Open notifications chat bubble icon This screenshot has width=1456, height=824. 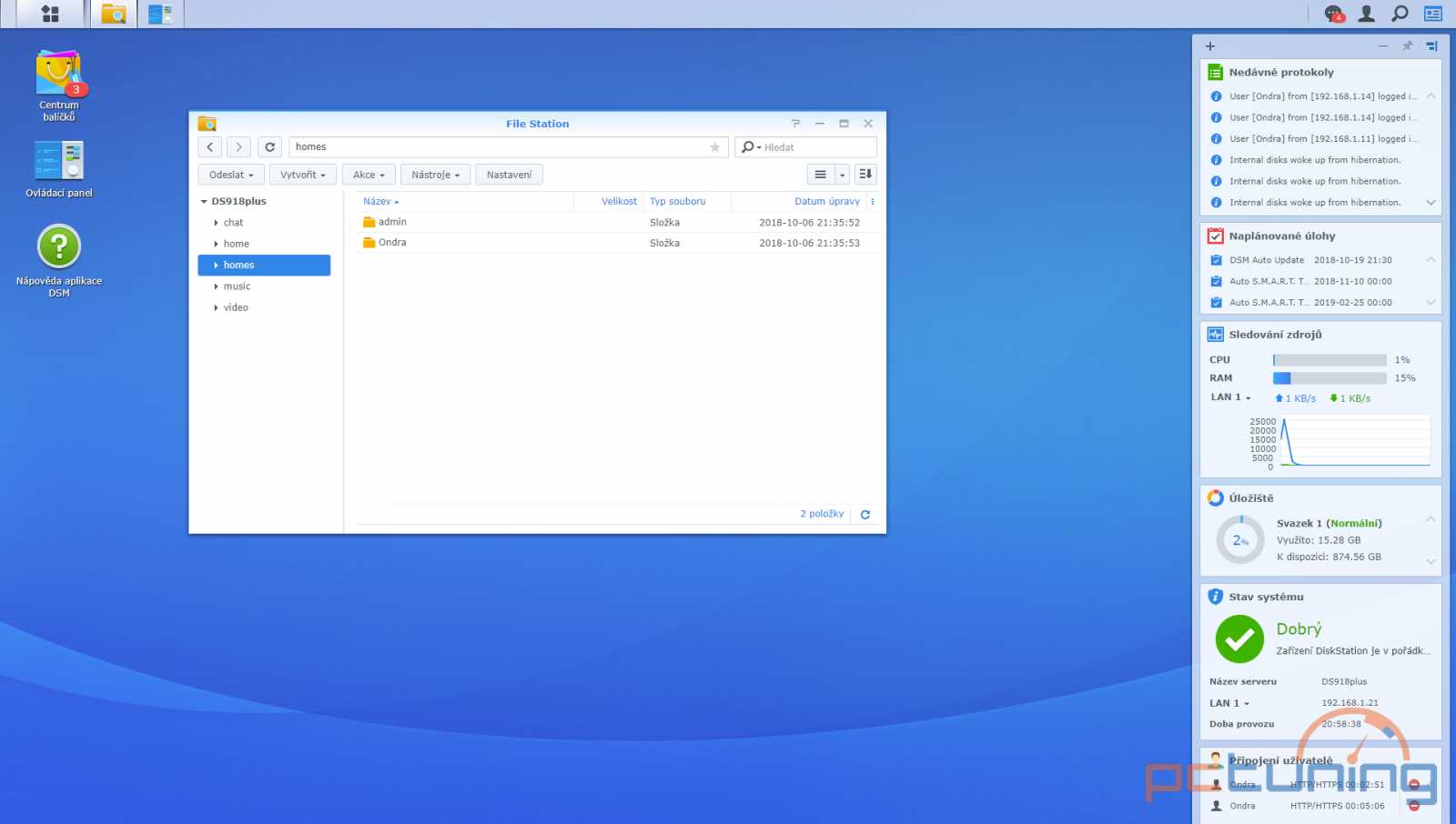(x=1334, y=14)
